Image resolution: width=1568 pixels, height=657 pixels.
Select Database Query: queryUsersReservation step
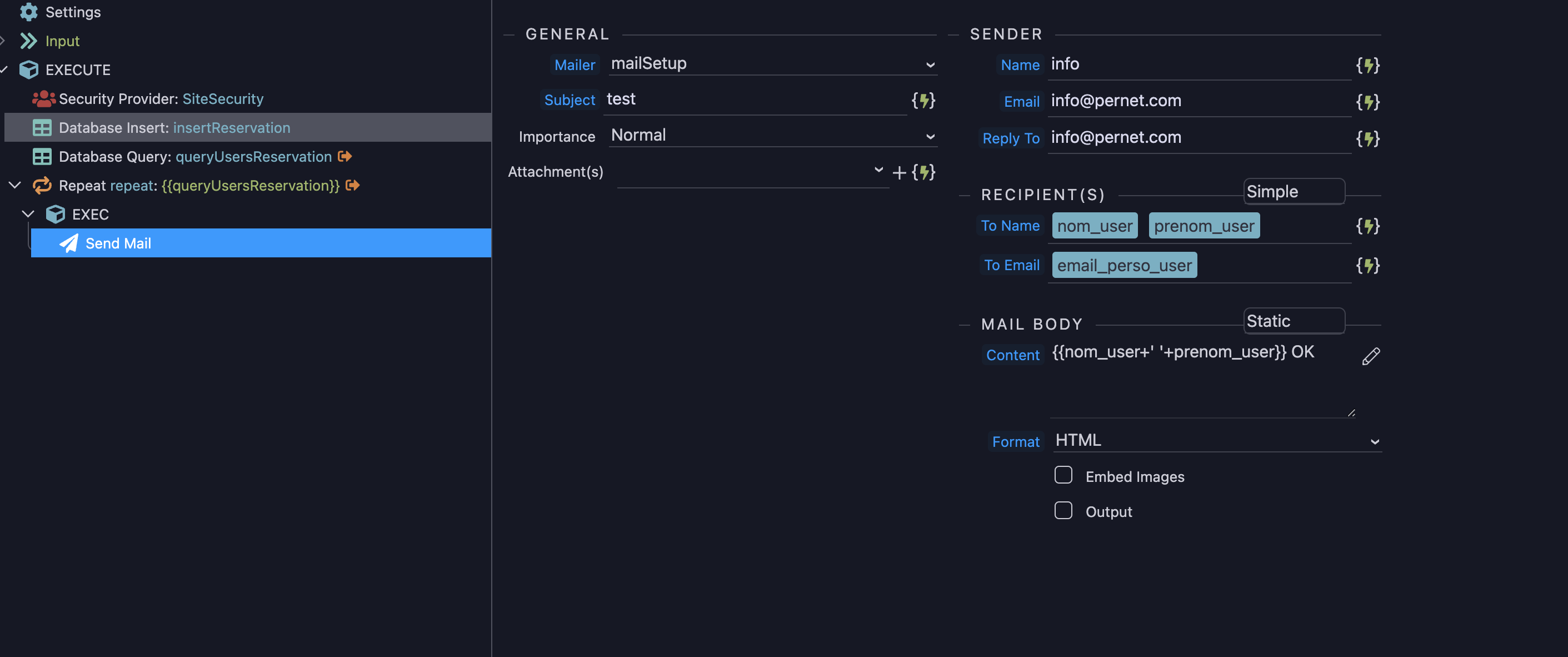195,157
